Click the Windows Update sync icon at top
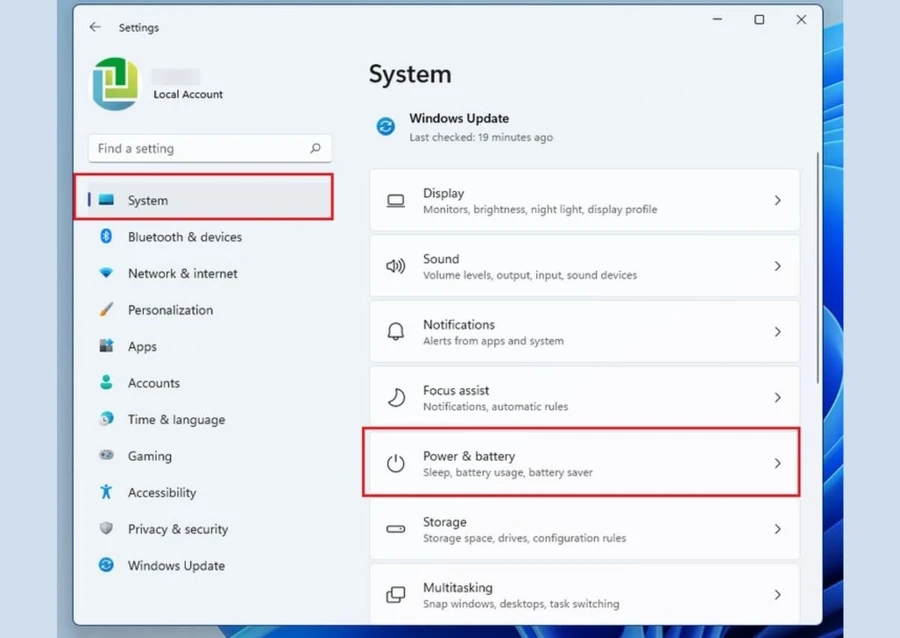Viewport: 900px width, 638px height. [x=386, y=126]
